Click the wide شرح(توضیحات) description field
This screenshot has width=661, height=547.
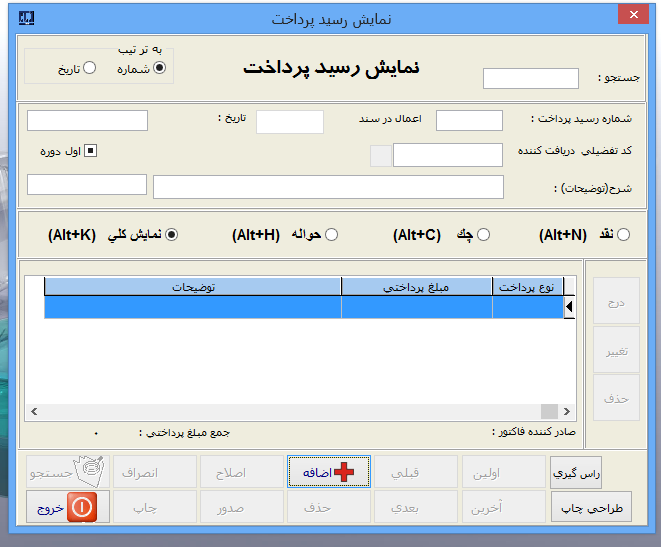328,187
